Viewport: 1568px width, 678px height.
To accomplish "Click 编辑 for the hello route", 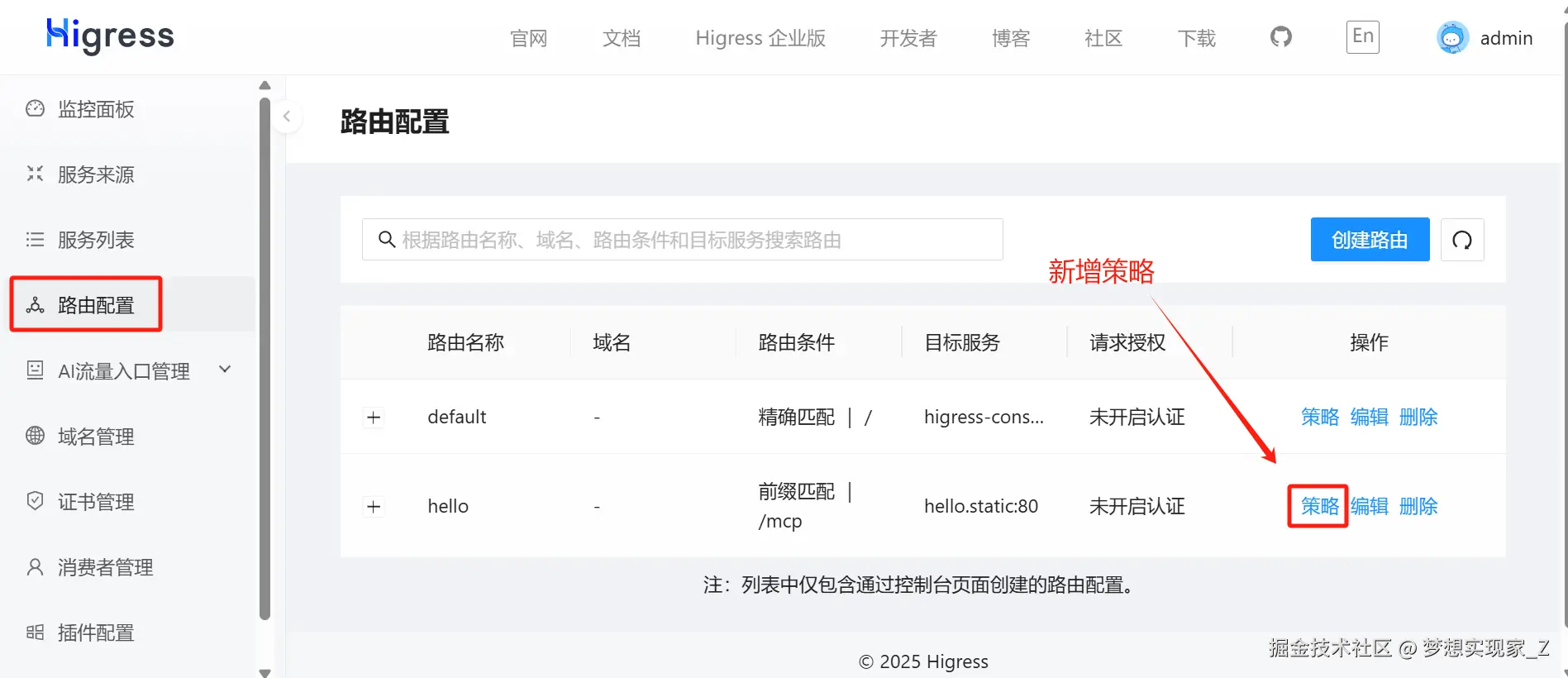I will (x=1370, y=506).
